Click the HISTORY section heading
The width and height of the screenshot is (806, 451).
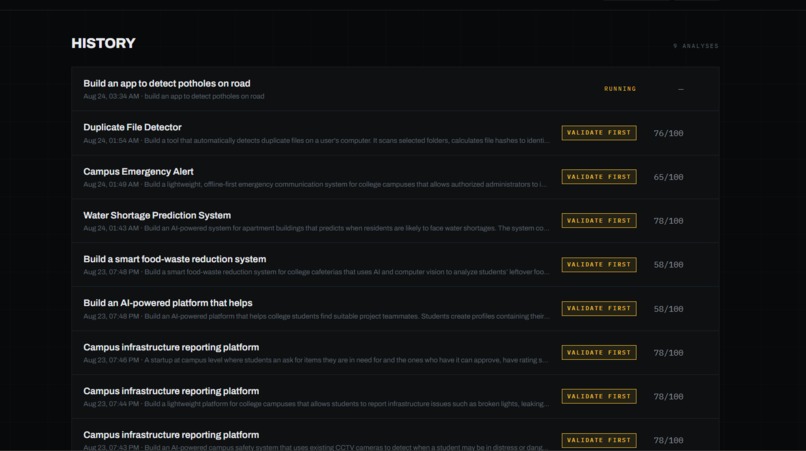click(103, 43)
